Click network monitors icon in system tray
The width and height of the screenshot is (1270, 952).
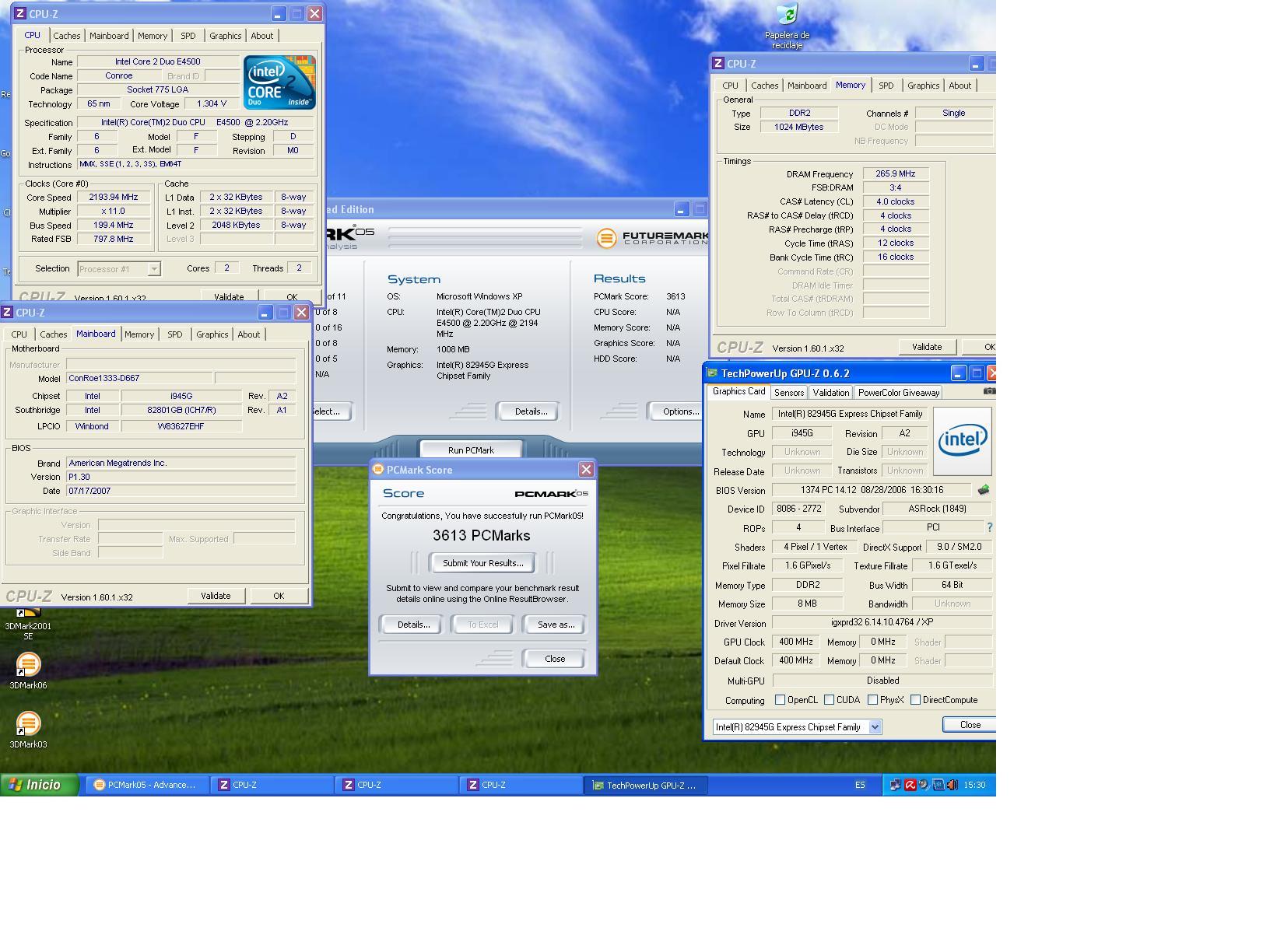click(896, 785)
